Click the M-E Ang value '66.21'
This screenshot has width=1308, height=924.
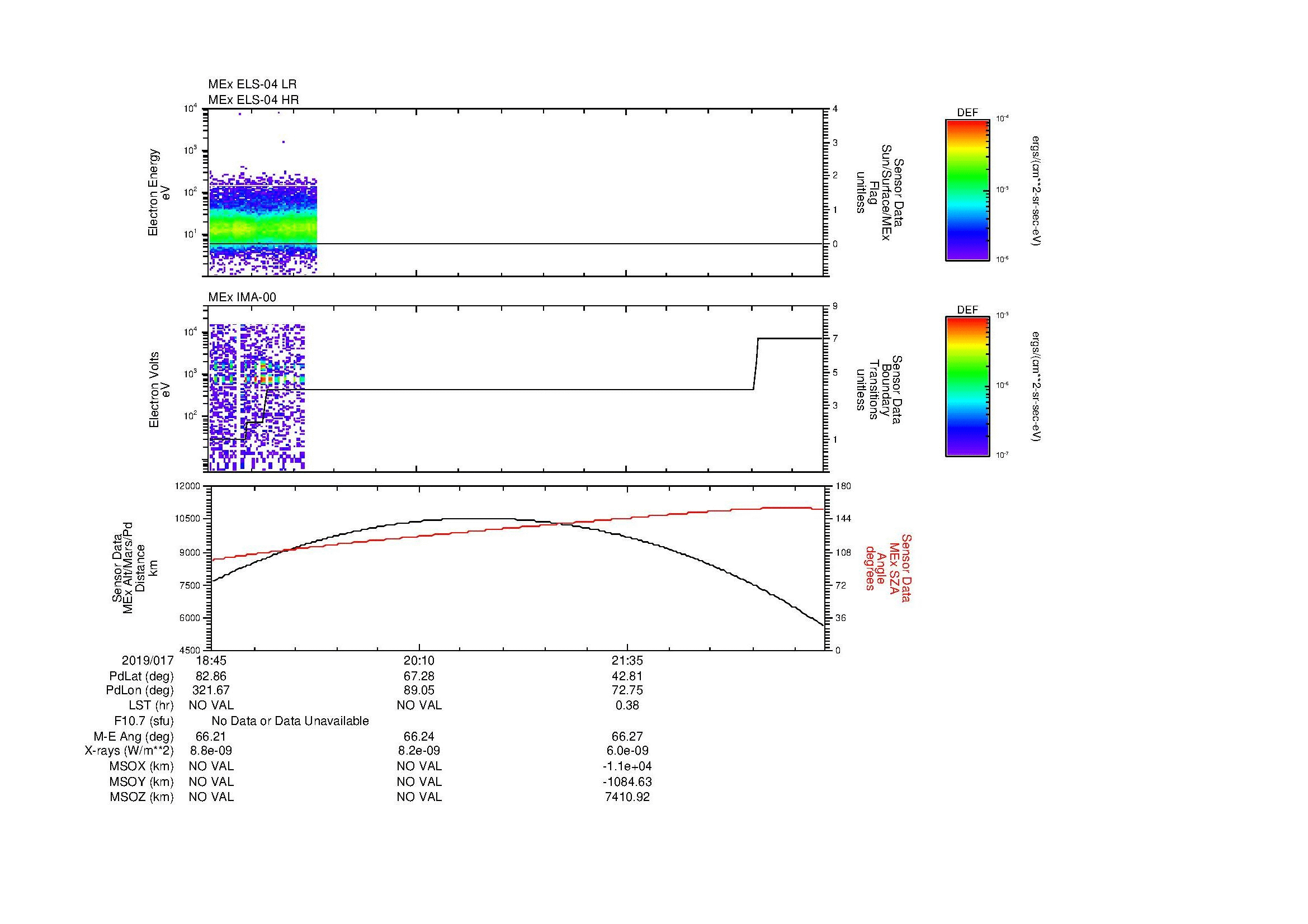click(x=211, y=736)
